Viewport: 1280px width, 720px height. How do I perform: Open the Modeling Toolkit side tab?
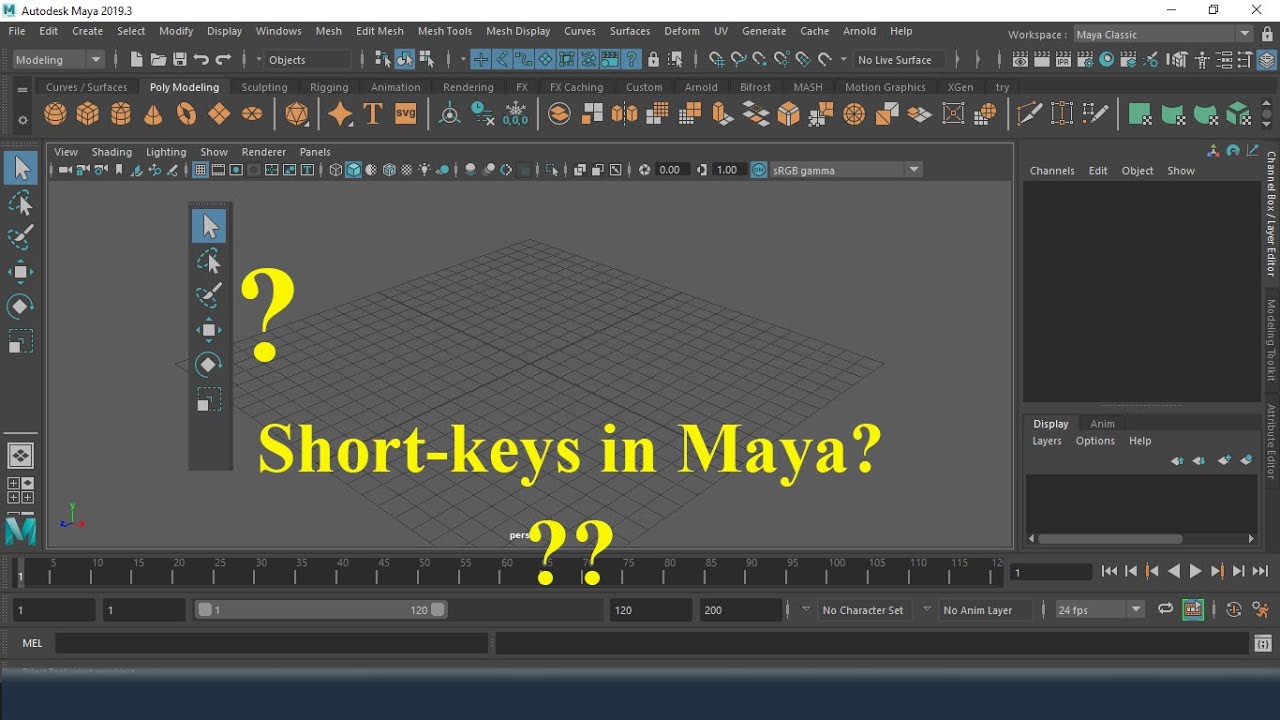(1271, 340)
